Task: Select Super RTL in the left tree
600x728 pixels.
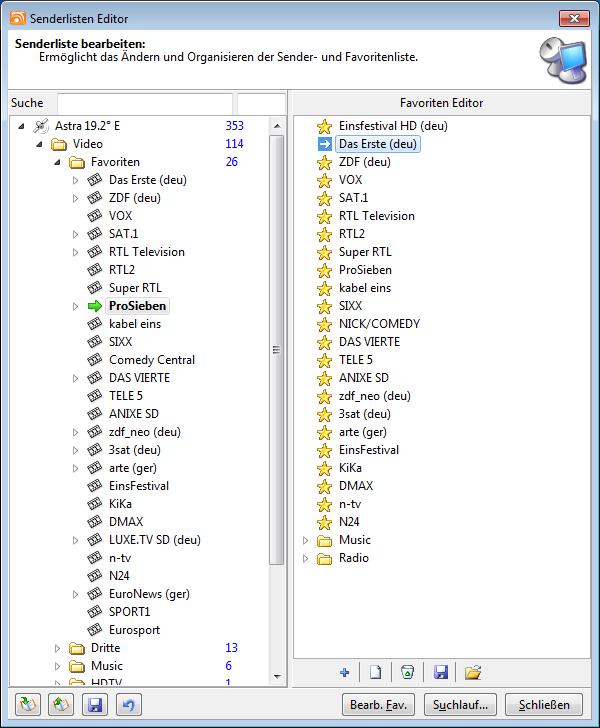Action: tap(135, 288)
